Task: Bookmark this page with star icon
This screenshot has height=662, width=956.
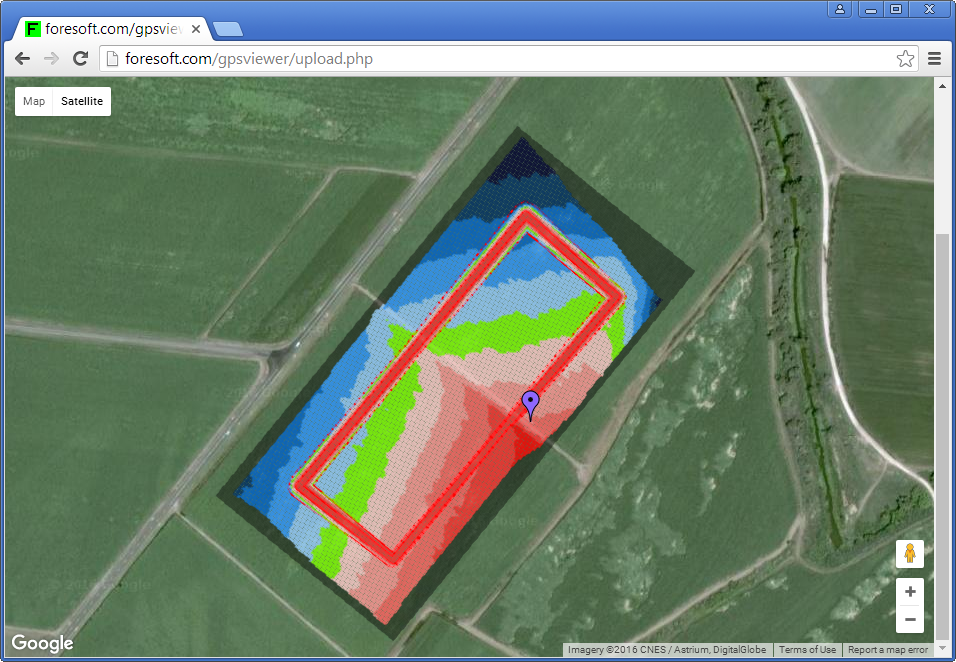Action: coord(905,59)
